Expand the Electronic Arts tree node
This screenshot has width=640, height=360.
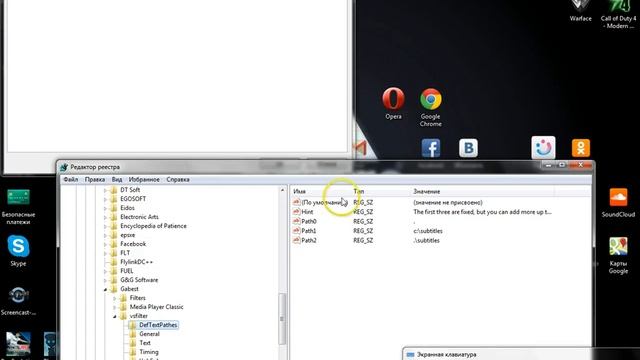click(x=105, y=217)
